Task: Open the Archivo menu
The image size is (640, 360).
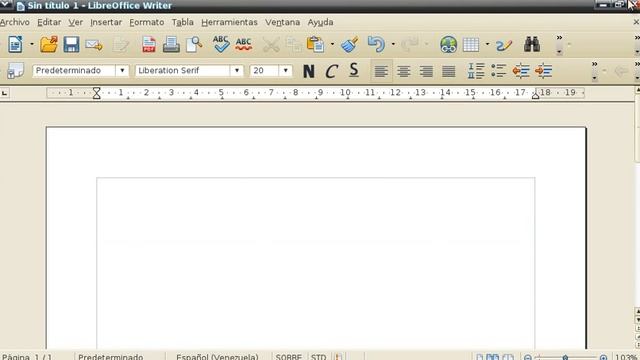Action: [15, 22]
